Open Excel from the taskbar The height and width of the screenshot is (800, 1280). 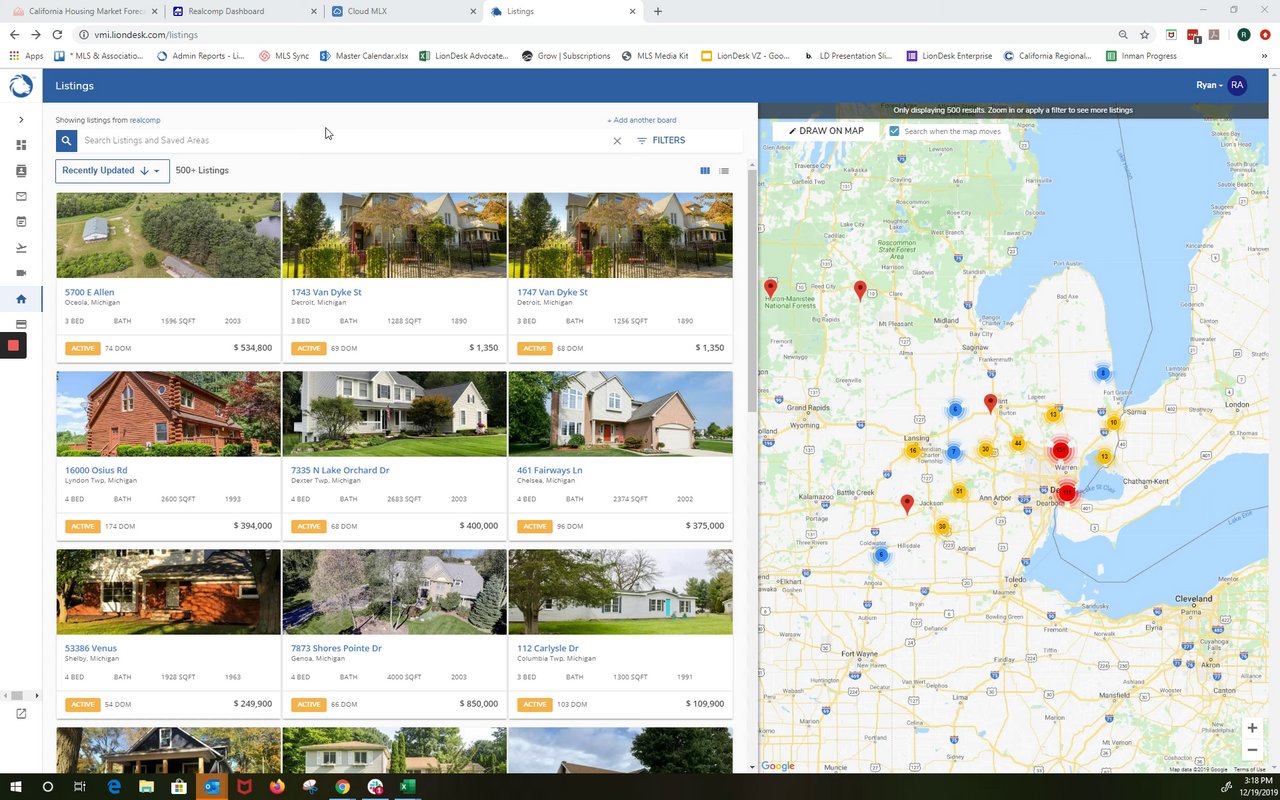click(407, 787)
